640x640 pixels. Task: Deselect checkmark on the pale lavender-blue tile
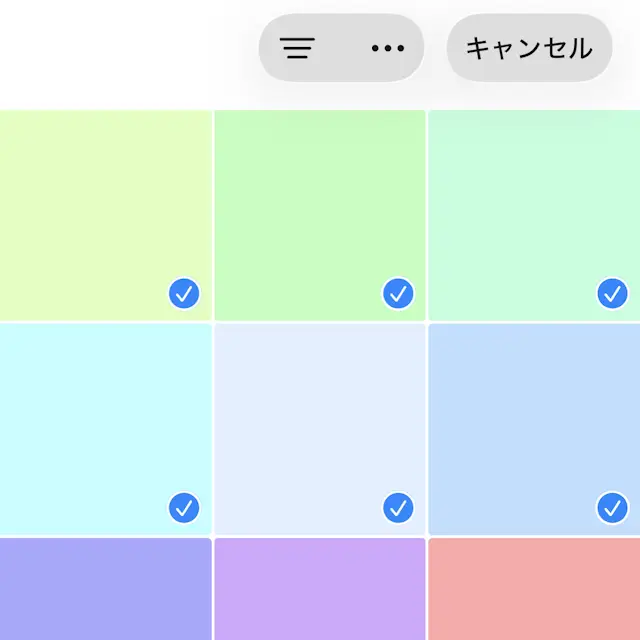398,508
